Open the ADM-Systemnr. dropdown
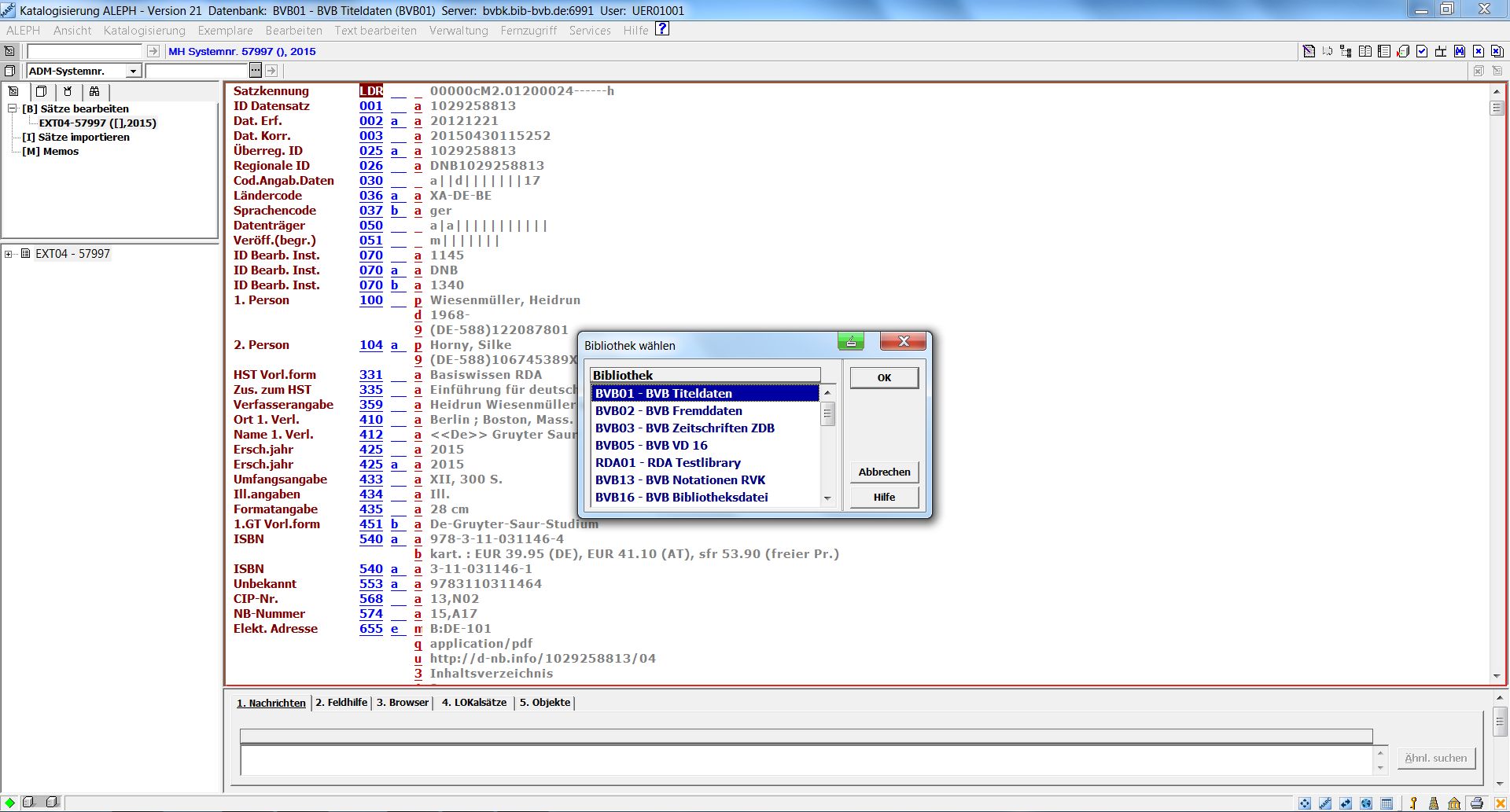This screenshot has height=812, width=1510. [133, 71]
